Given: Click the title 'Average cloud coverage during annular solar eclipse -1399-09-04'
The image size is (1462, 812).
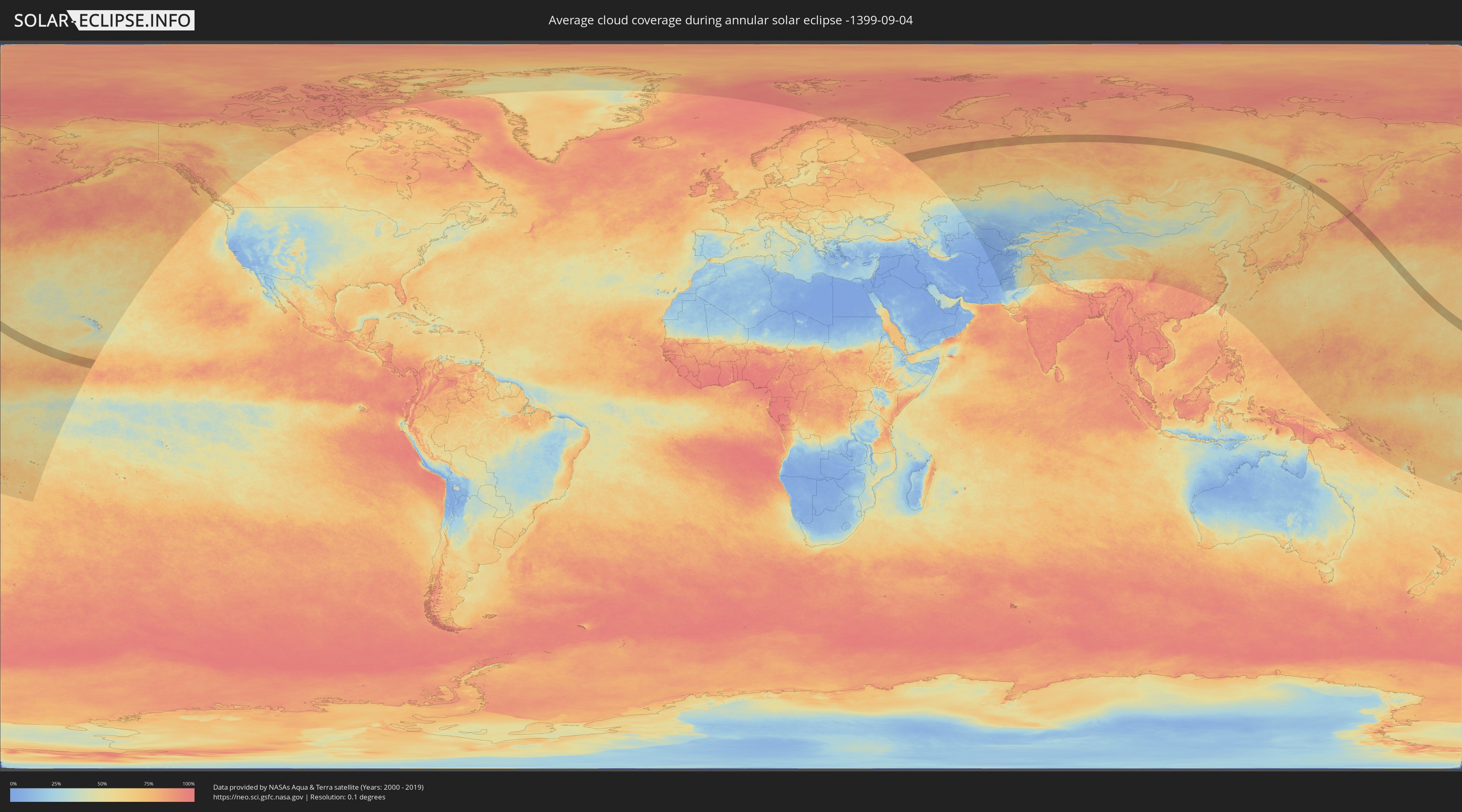Looking at the screenshot, I should tap(731, 20).
